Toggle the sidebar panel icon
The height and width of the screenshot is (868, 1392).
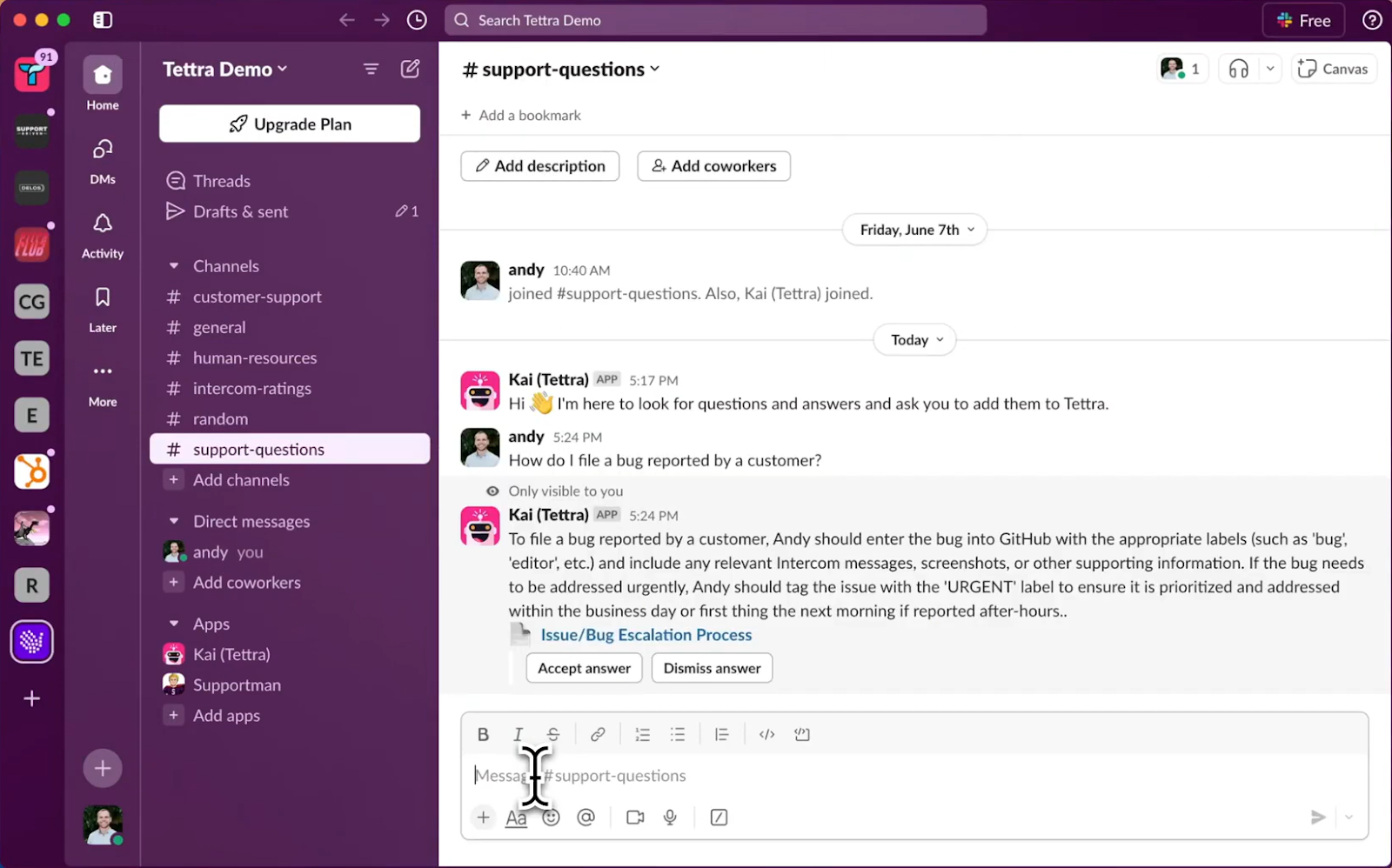(103, 20)
